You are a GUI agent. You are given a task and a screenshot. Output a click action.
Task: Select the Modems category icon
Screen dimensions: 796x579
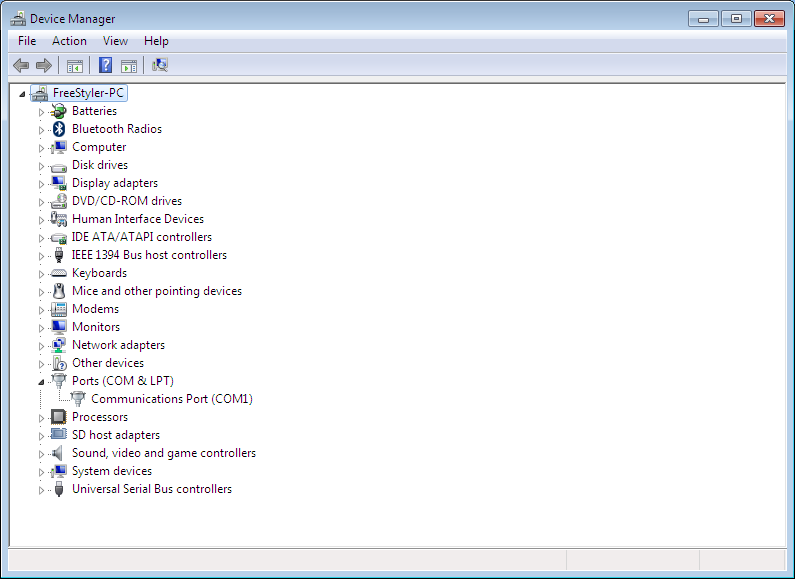tap(59, 309)
